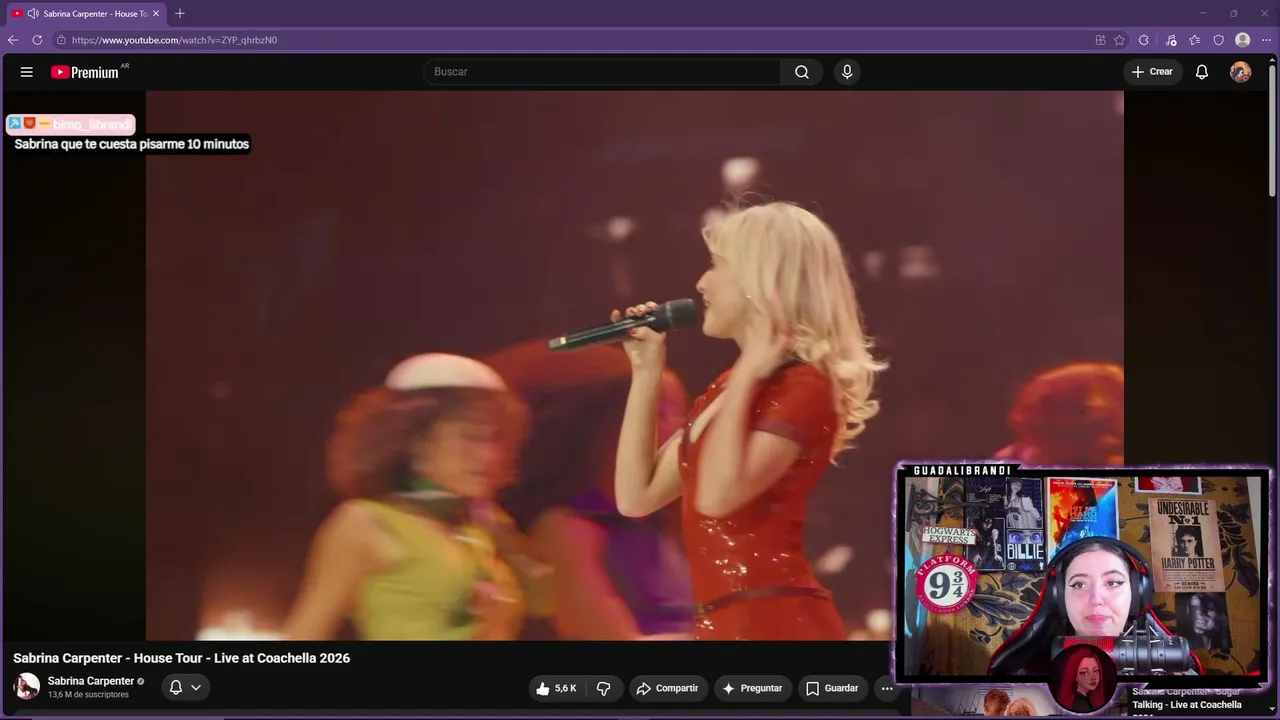
Task: Dislike the video
Action: tap(603, 688)
